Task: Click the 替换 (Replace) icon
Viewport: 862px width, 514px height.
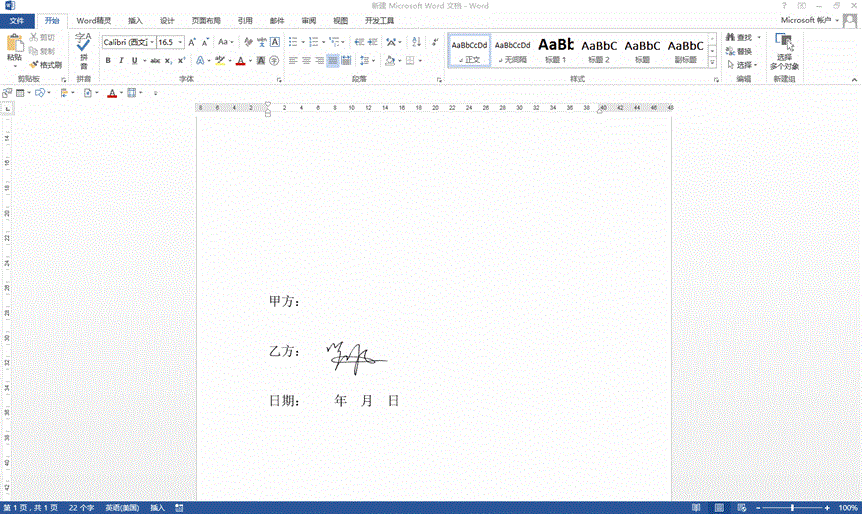Action: (738, 51)
